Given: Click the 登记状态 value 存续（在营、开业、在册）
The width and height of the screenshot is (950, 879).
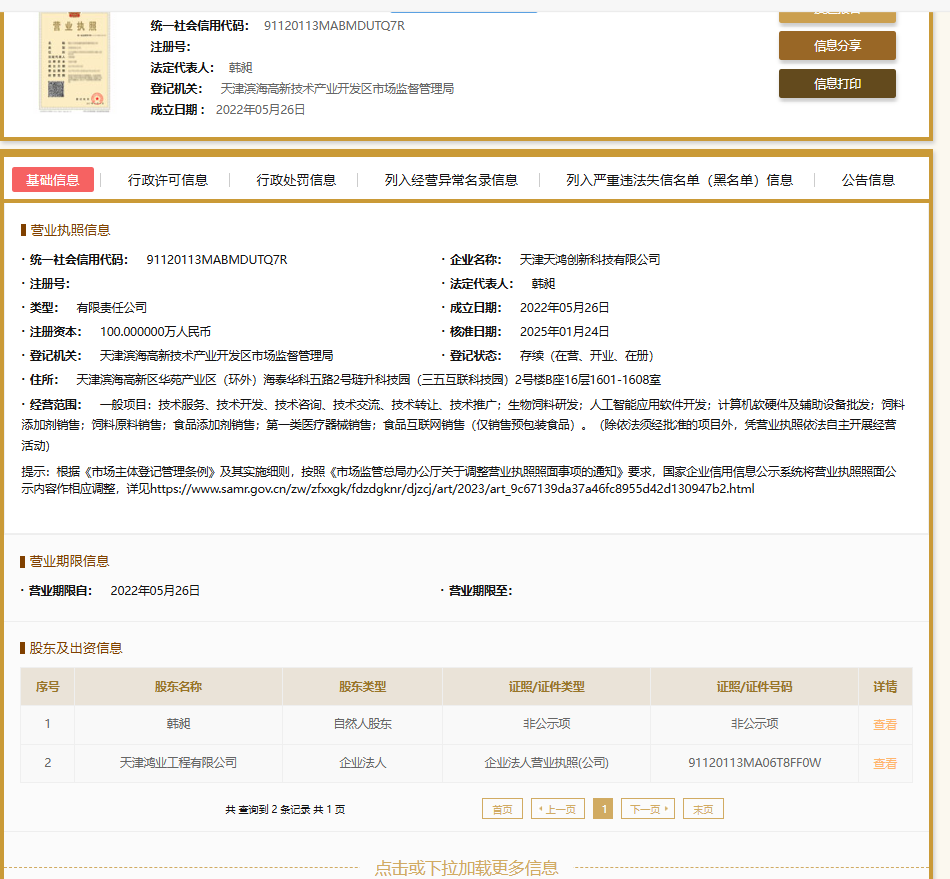Looking at the screenshot, I should [586, 356].
